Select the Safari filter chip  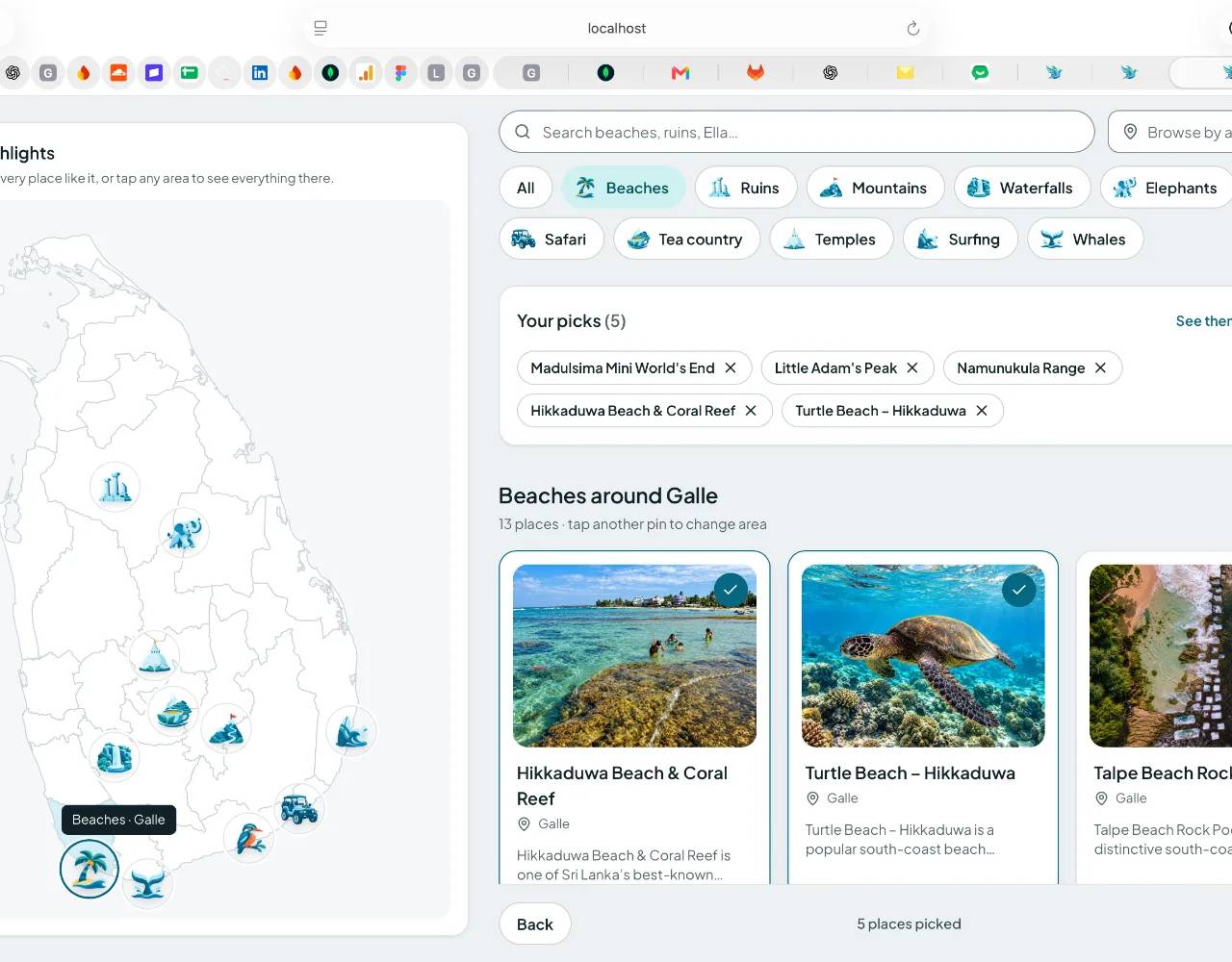pos(552,239)
